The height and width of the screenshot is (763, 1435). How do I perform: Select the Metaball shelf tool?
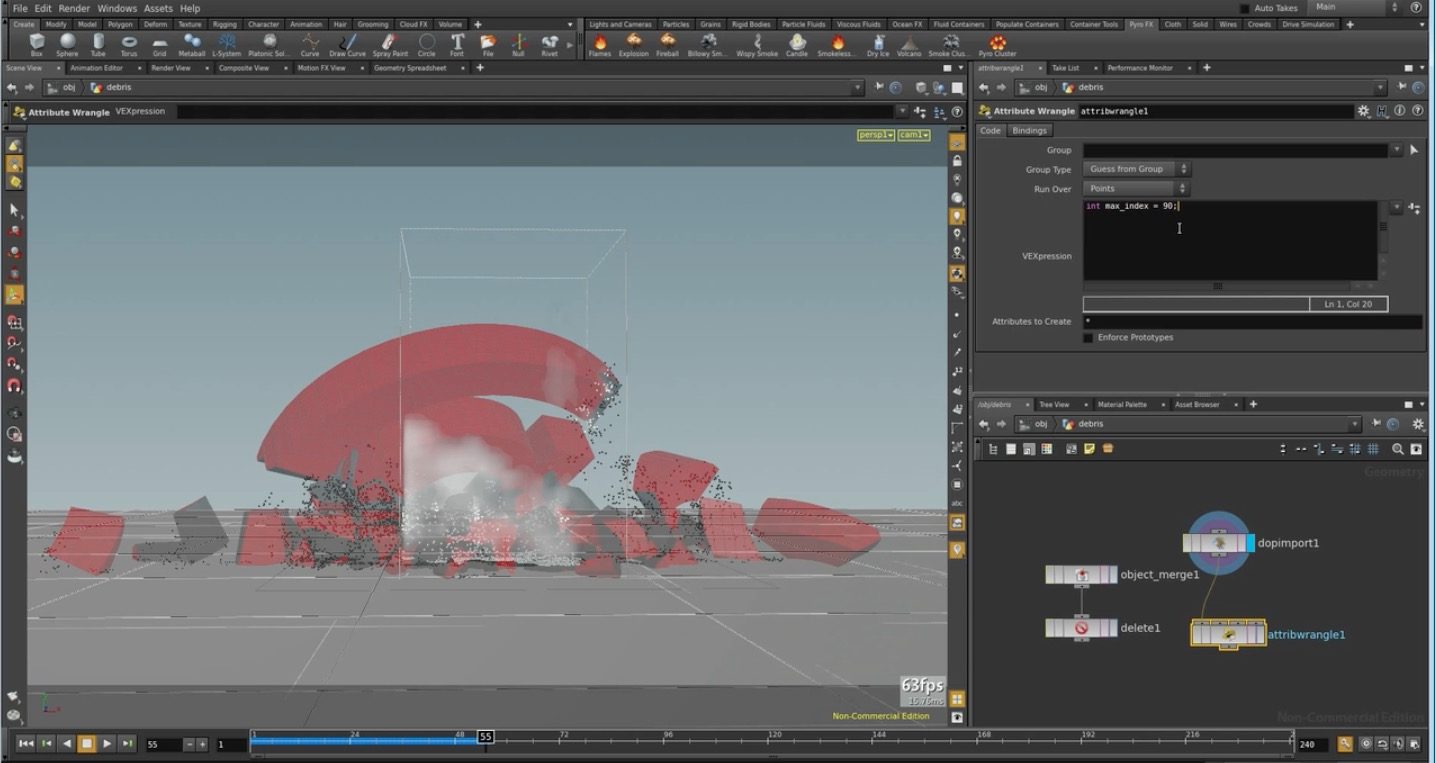pyautogui.click(x=191, y=45)
